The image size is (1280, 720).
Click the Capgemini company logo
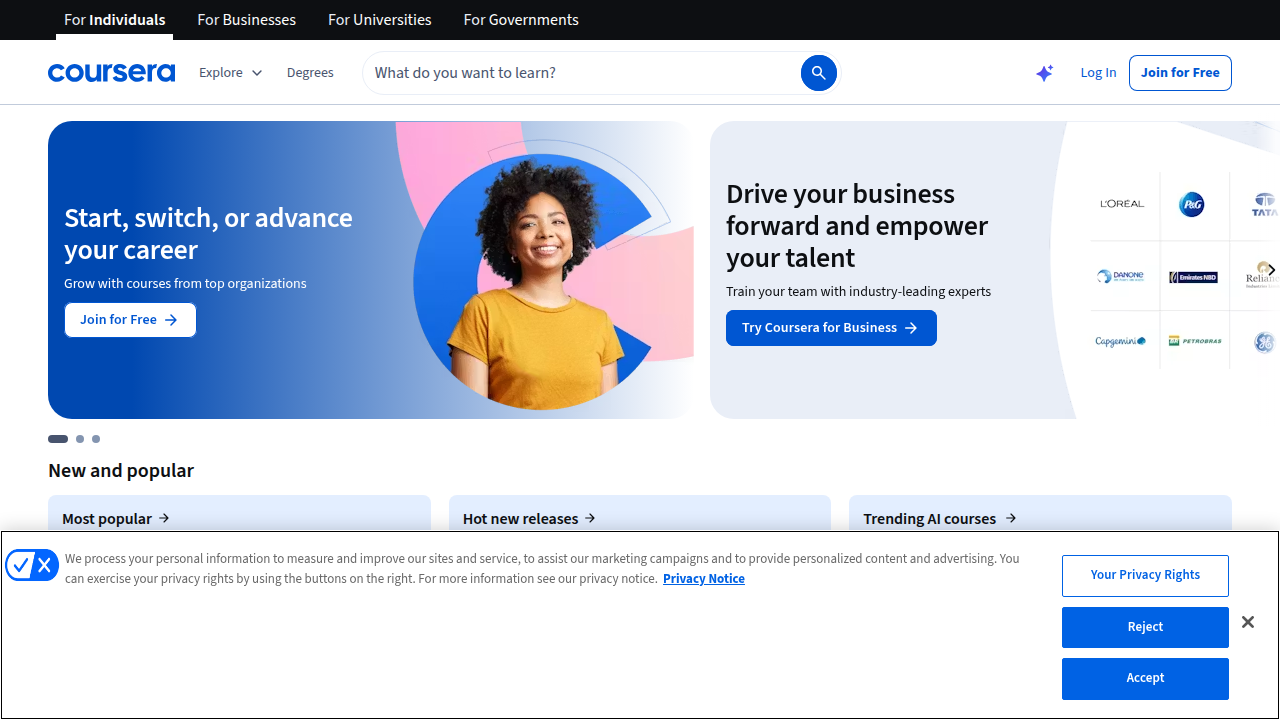click(1120, 341)
